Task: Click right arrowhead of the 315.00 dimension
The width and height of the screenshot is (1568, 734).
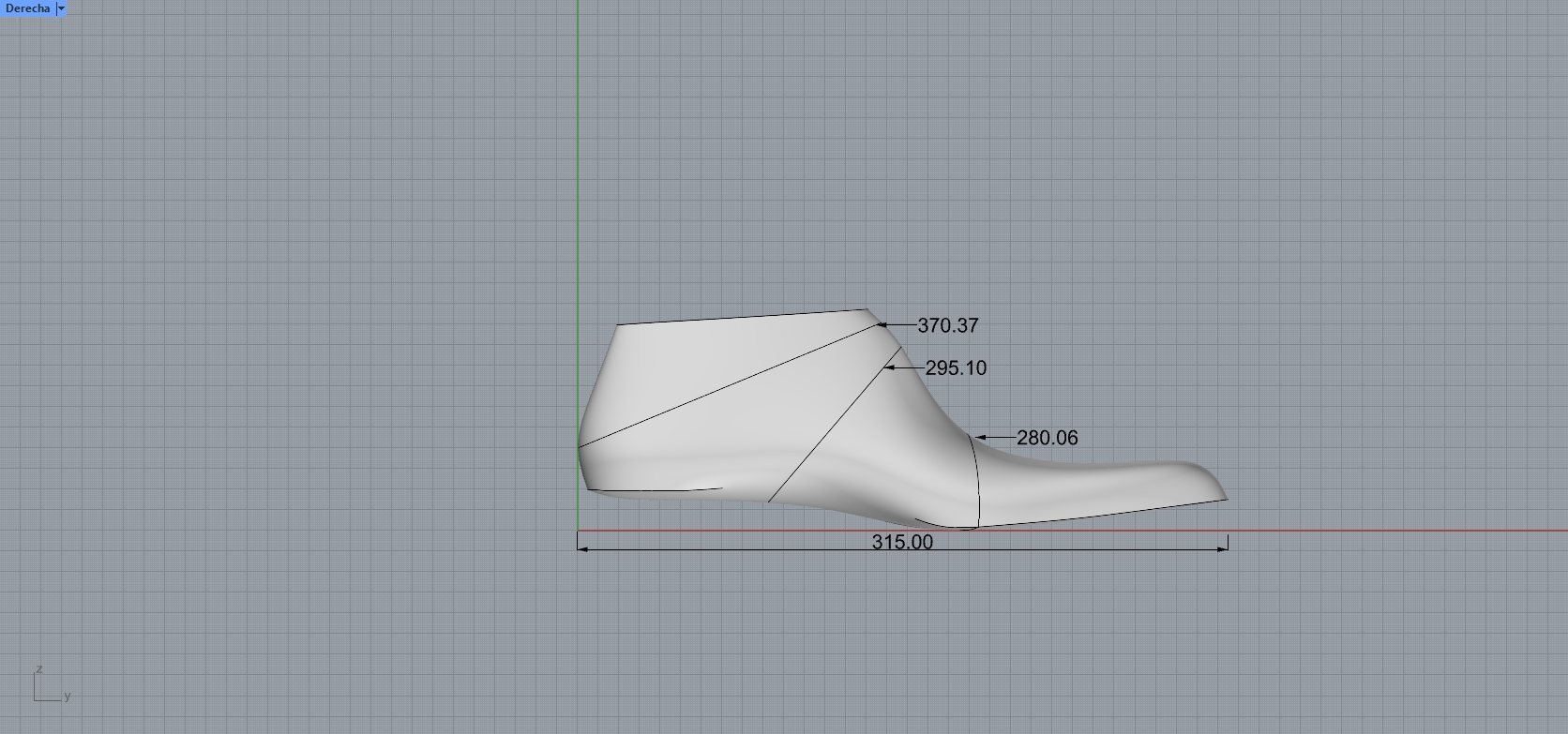Action: coord(1223,548)
